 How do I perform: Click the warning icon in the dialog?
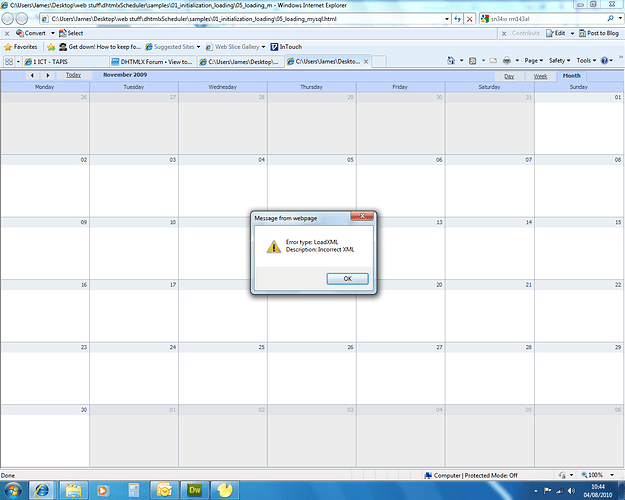tap(273, 246)
